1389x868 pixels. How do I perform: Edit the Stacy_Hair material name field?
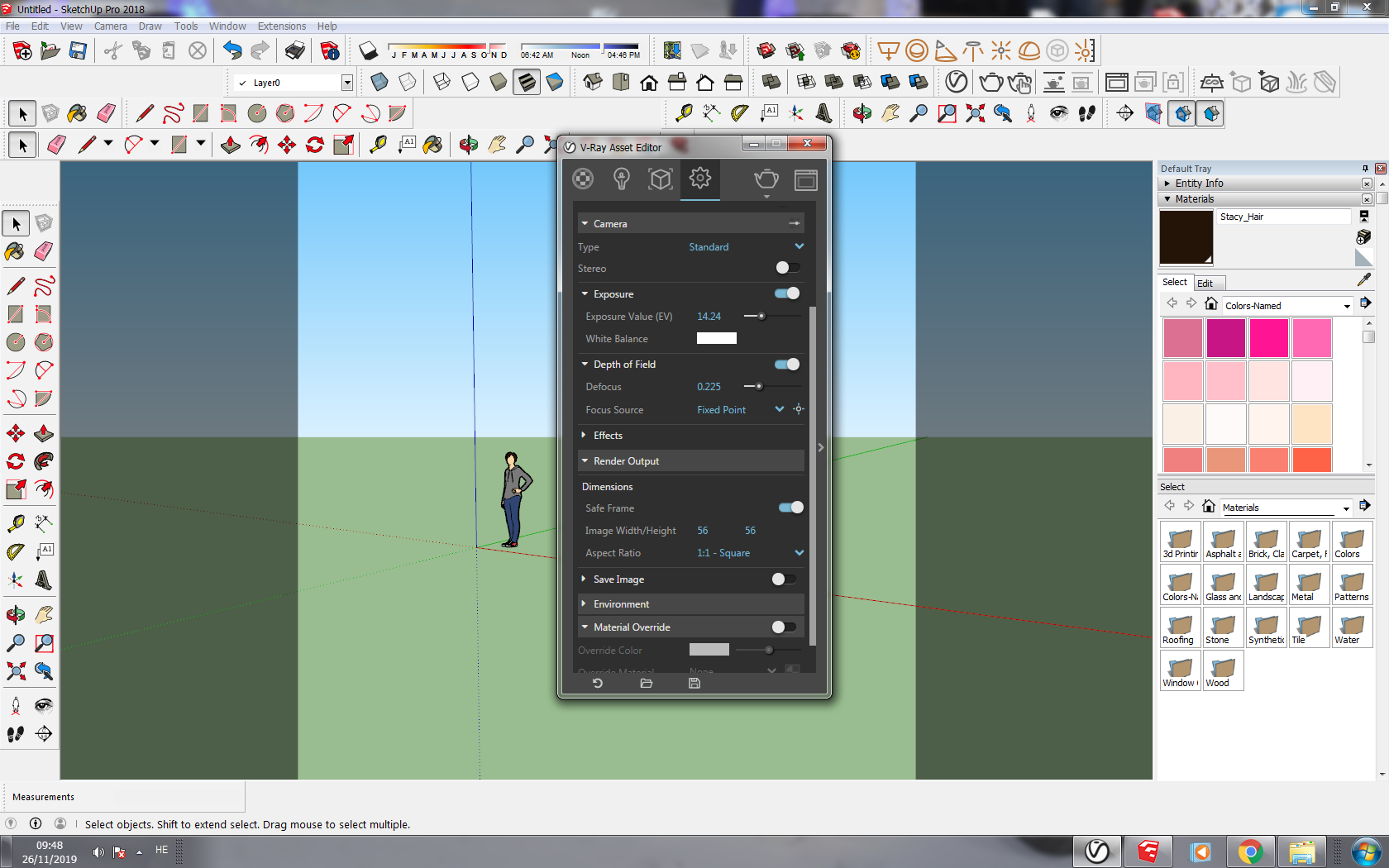pos(1284,217)
